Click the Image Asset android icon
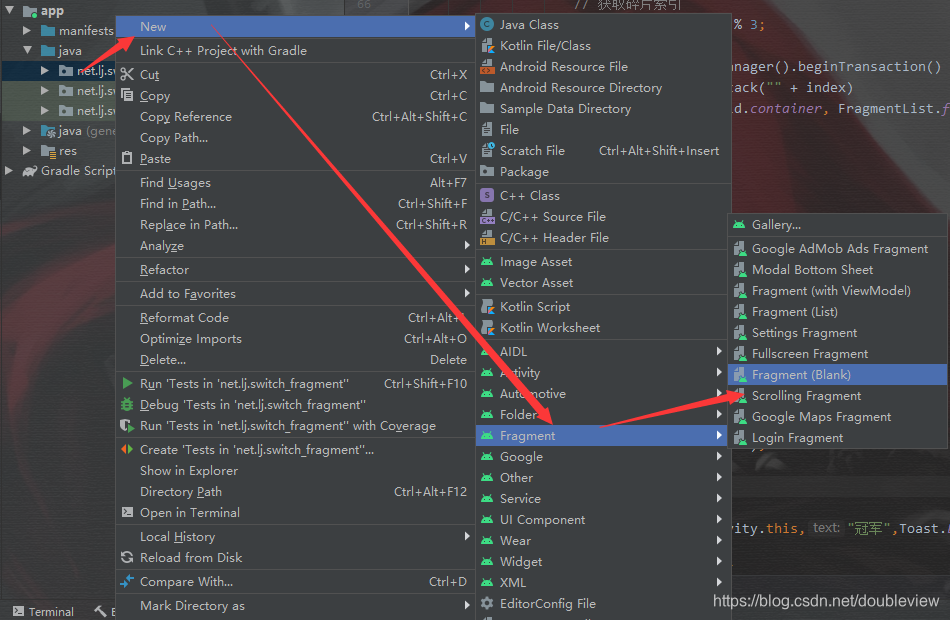 [487, 262]
